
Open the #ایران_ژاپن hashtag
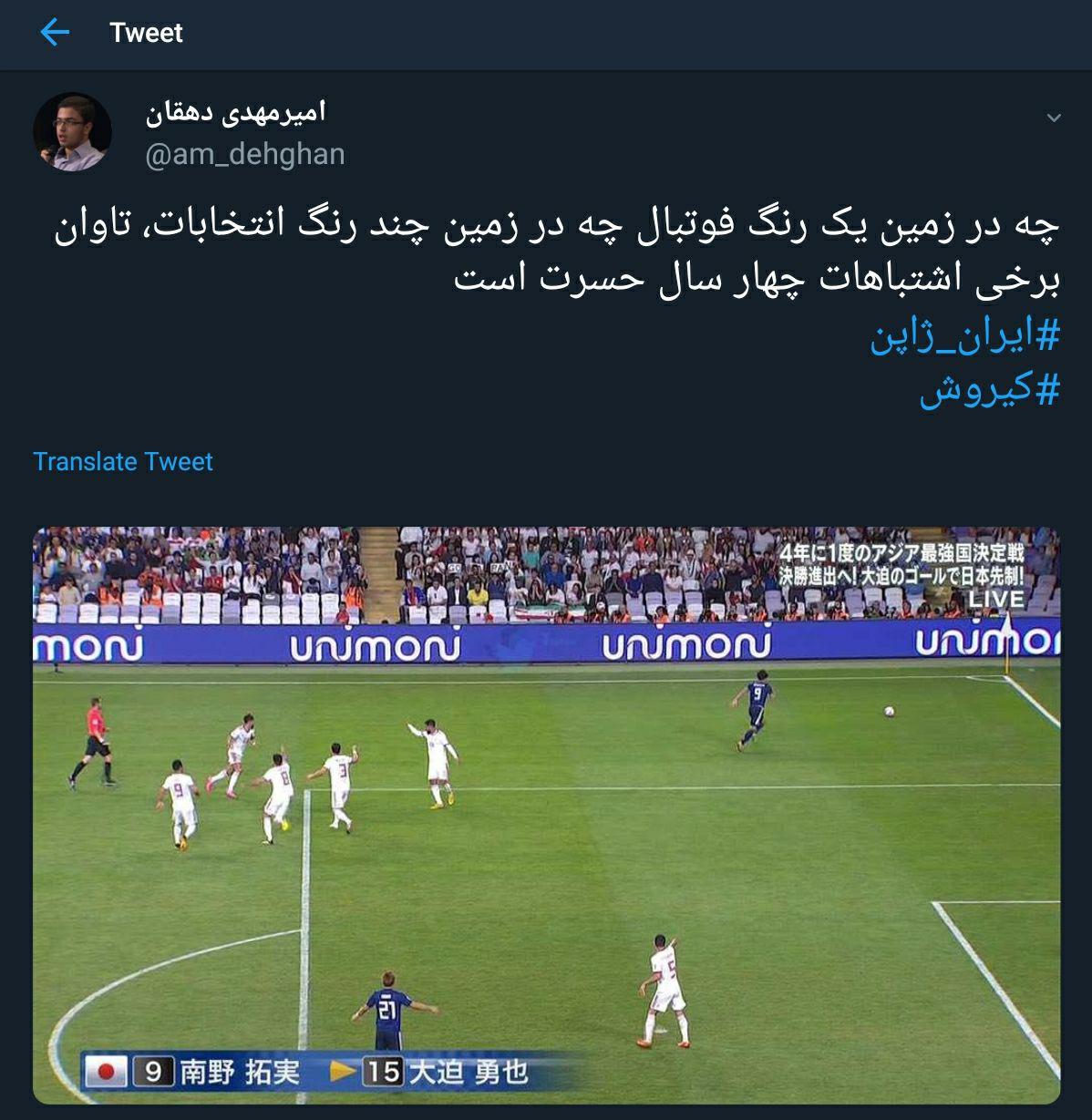pyautogui.click(x=965, y=337)
